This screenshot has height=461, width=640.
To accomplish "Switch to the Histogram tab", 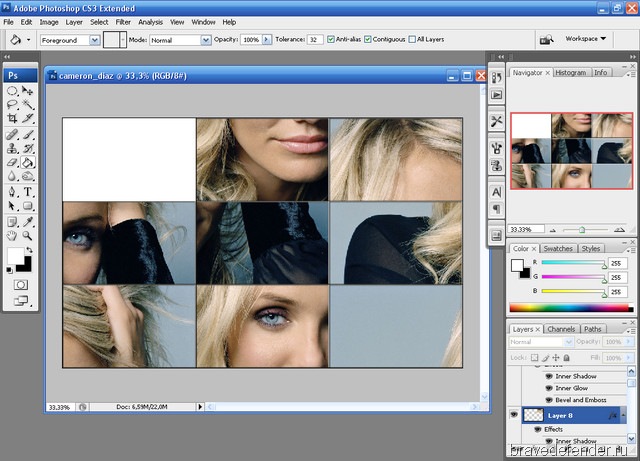I will click(571, 73).
